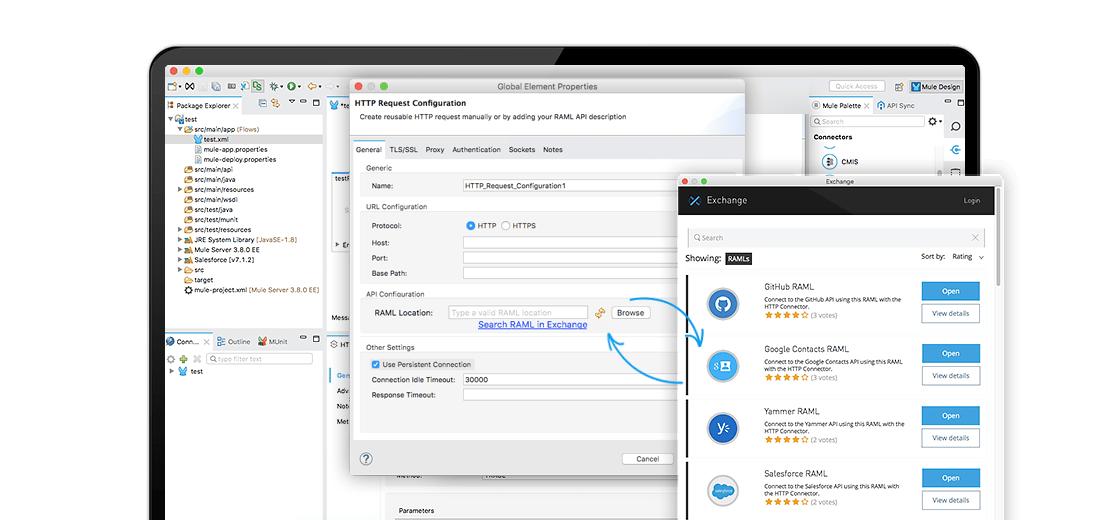Click the orange refresh icon beside RAML Location
The image size is (1120, 520).
tap(600, 312)
